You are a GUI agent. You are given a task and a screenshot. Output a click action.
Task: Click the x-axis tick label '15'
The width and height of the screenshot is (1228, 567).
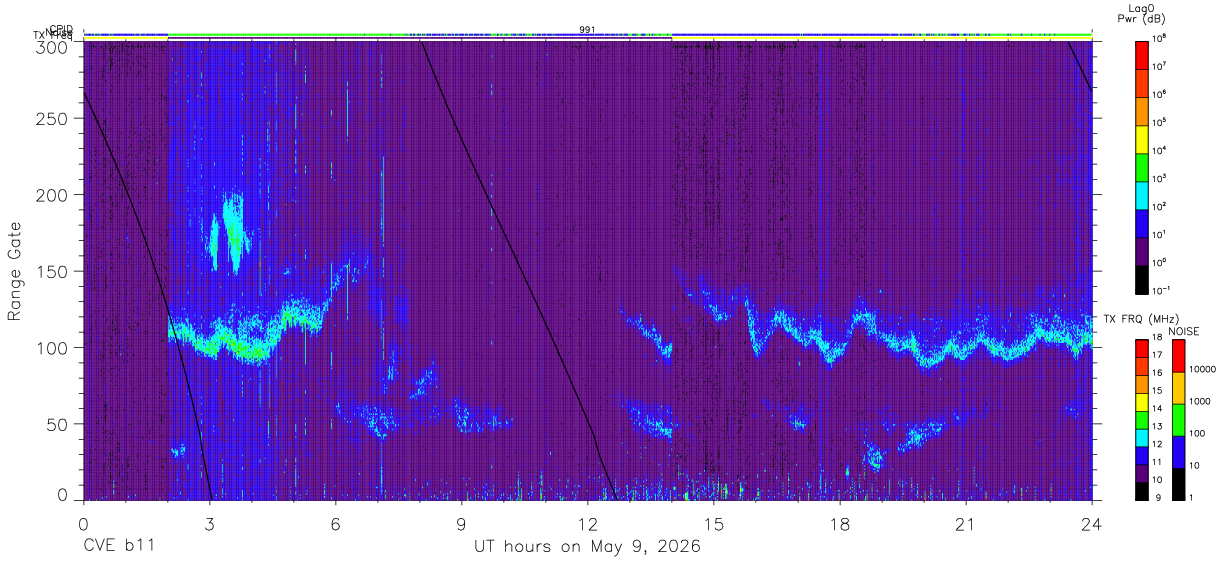click(714, 524)
